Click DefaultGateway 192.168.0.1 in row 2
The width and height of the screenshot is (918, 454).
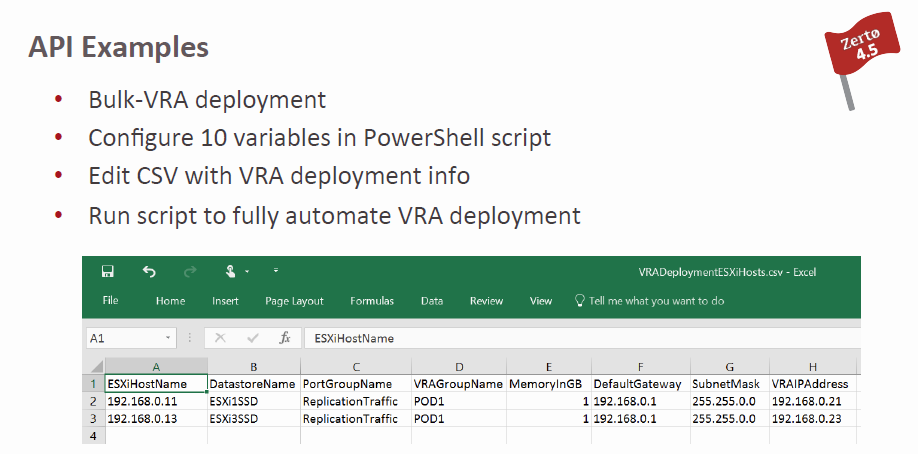click(640, 401)
